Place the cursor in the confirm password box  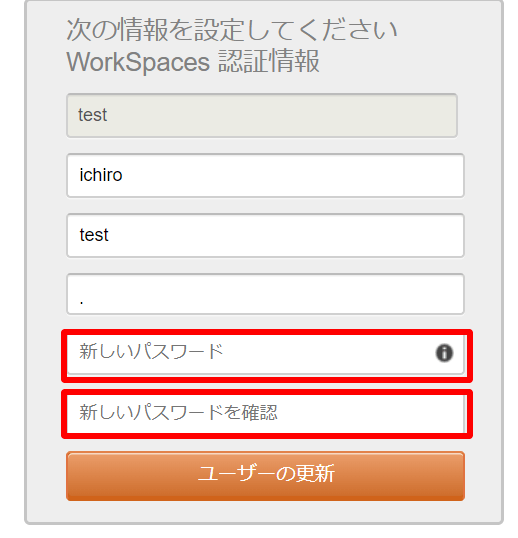[x=266, y=414]
